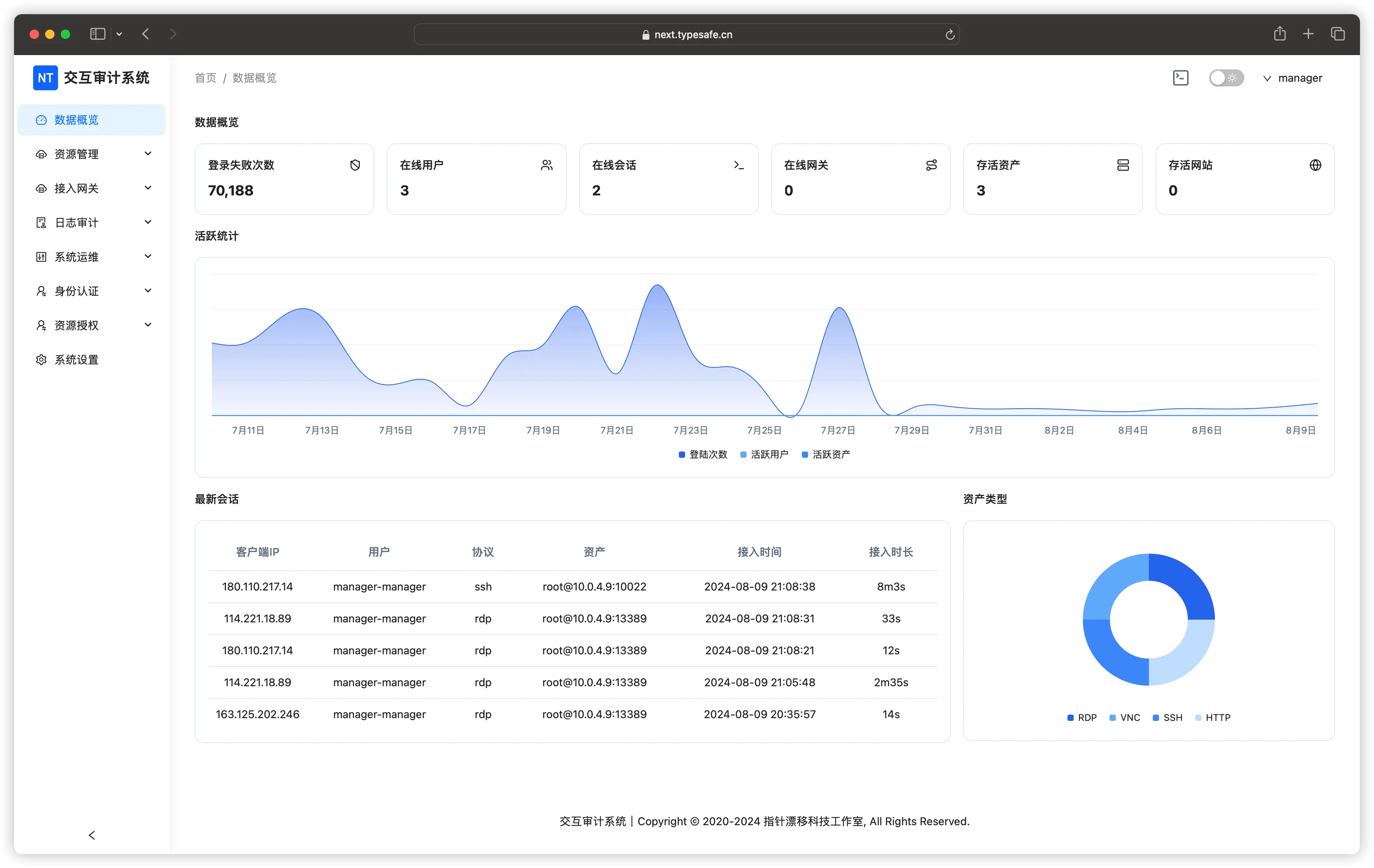The width and height of the screenshot is (1374, 868).
Task: Click the Safari reload page button
Action: point(949,35)
